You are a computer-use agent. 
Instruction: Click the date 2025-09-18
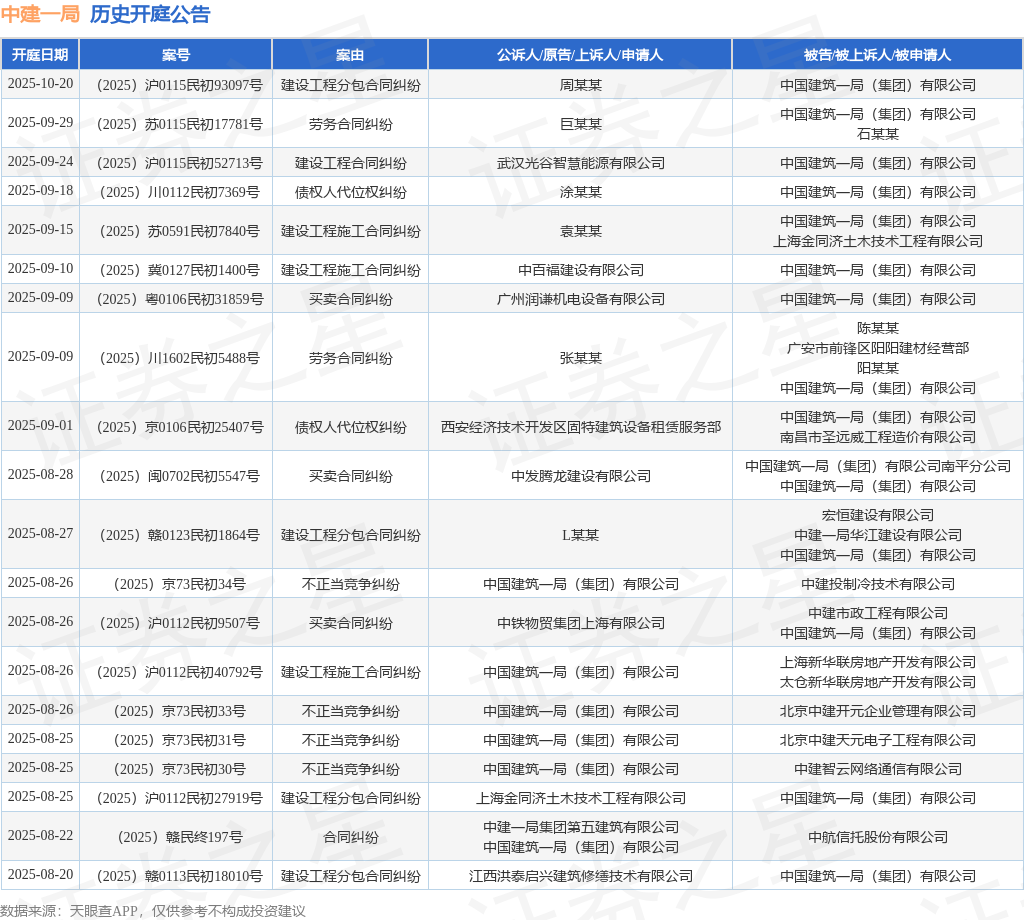(40, 191)
